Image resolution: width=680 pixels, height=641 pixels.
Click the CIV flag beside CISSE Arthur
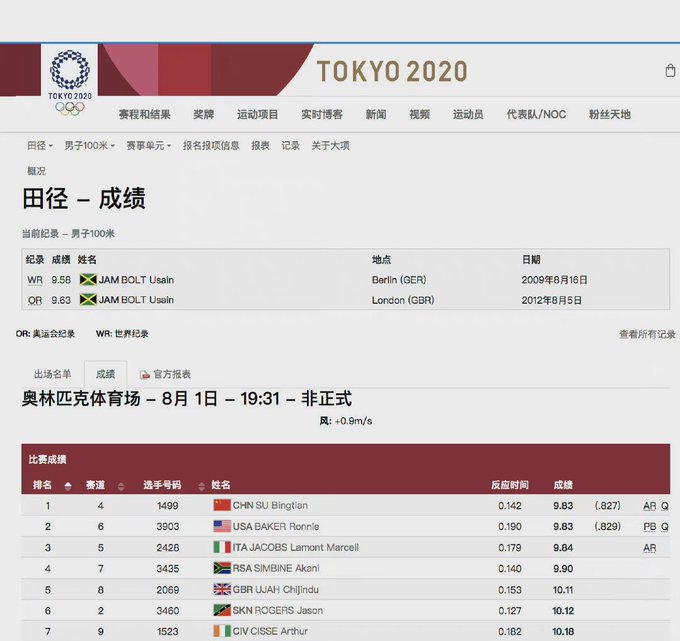tap(222, 631)
